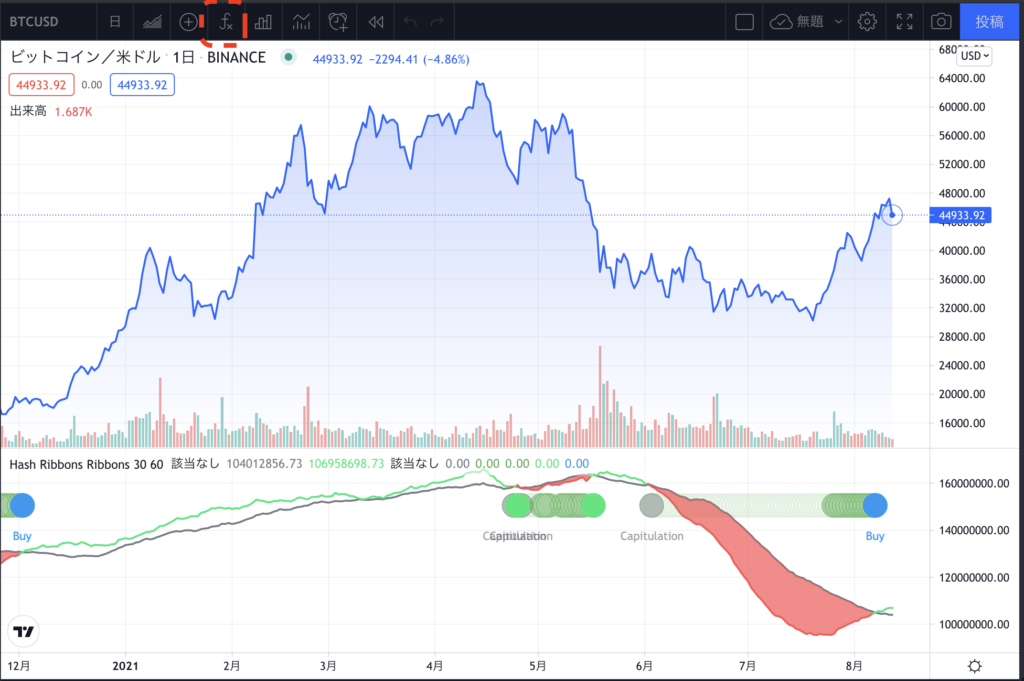
Task: Click the TradingView logo icon
Action: (24, 631)
